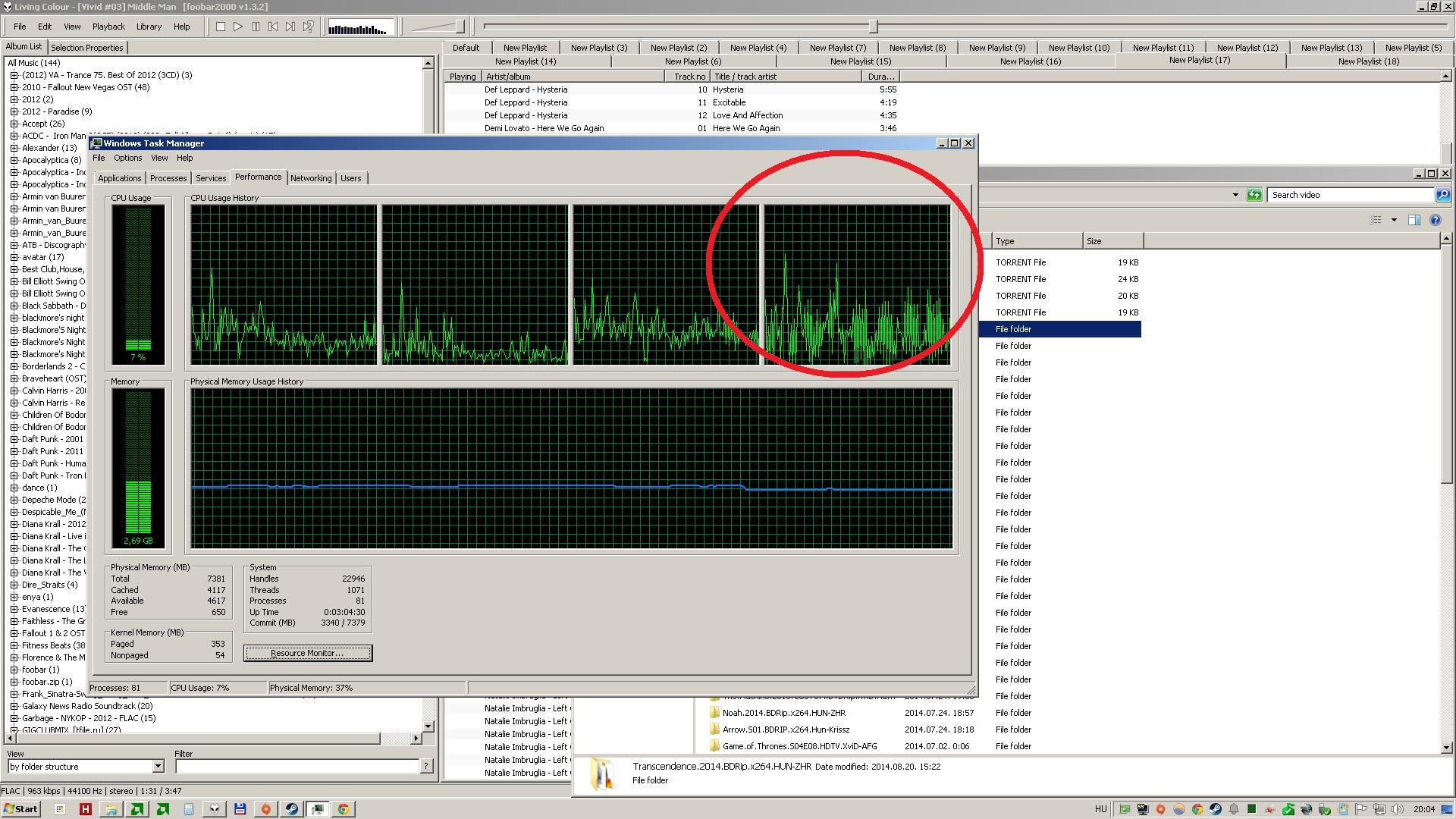This screenshot has height=819, width=1456.
Task: Open Explorer change view dropdown arrow
Action: [x=1394, y=220]
